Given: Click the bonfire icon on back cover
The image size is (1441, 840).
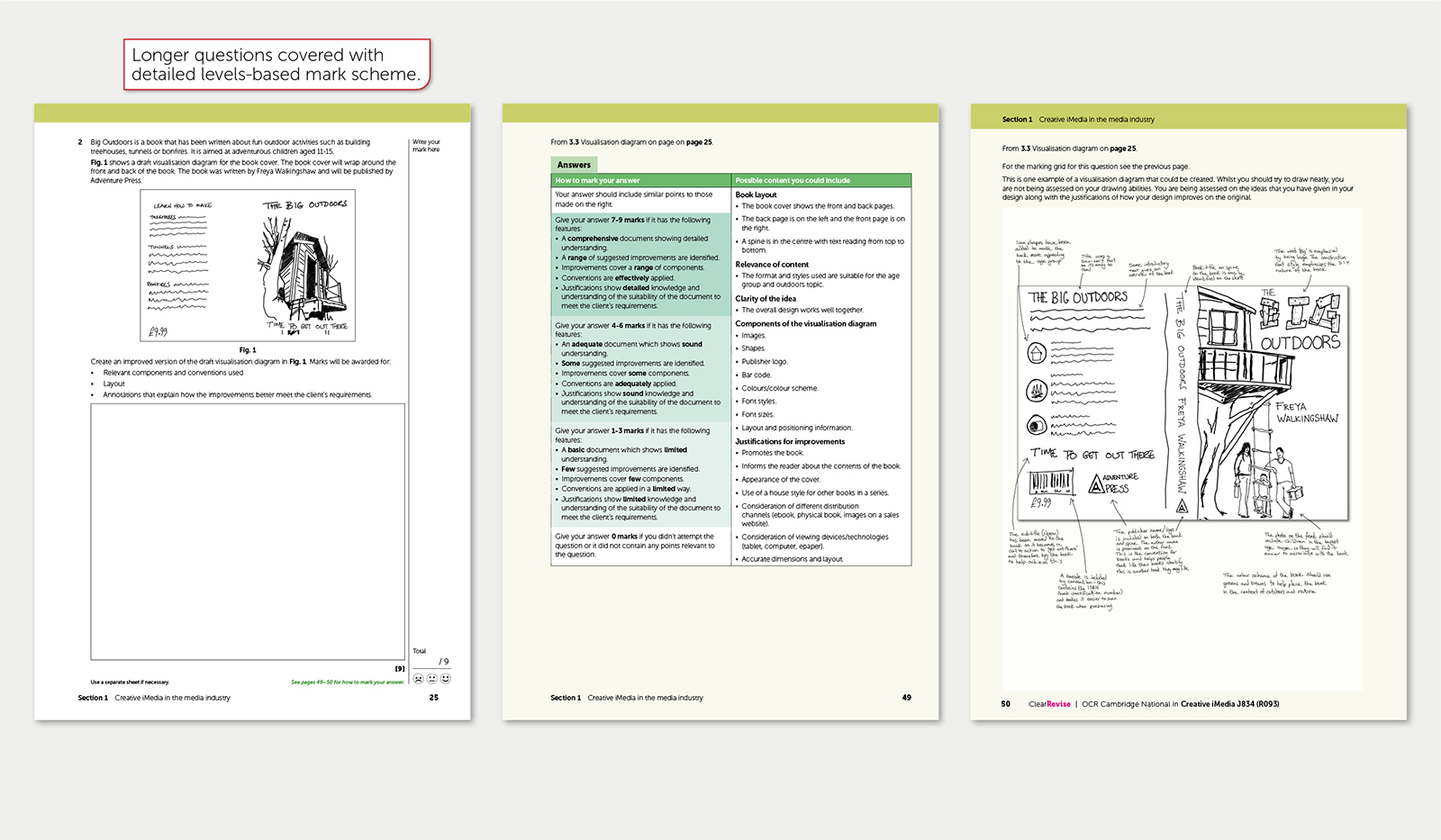Looking at the screenshot, I should pyautogui.click(x=1037, y=391).
